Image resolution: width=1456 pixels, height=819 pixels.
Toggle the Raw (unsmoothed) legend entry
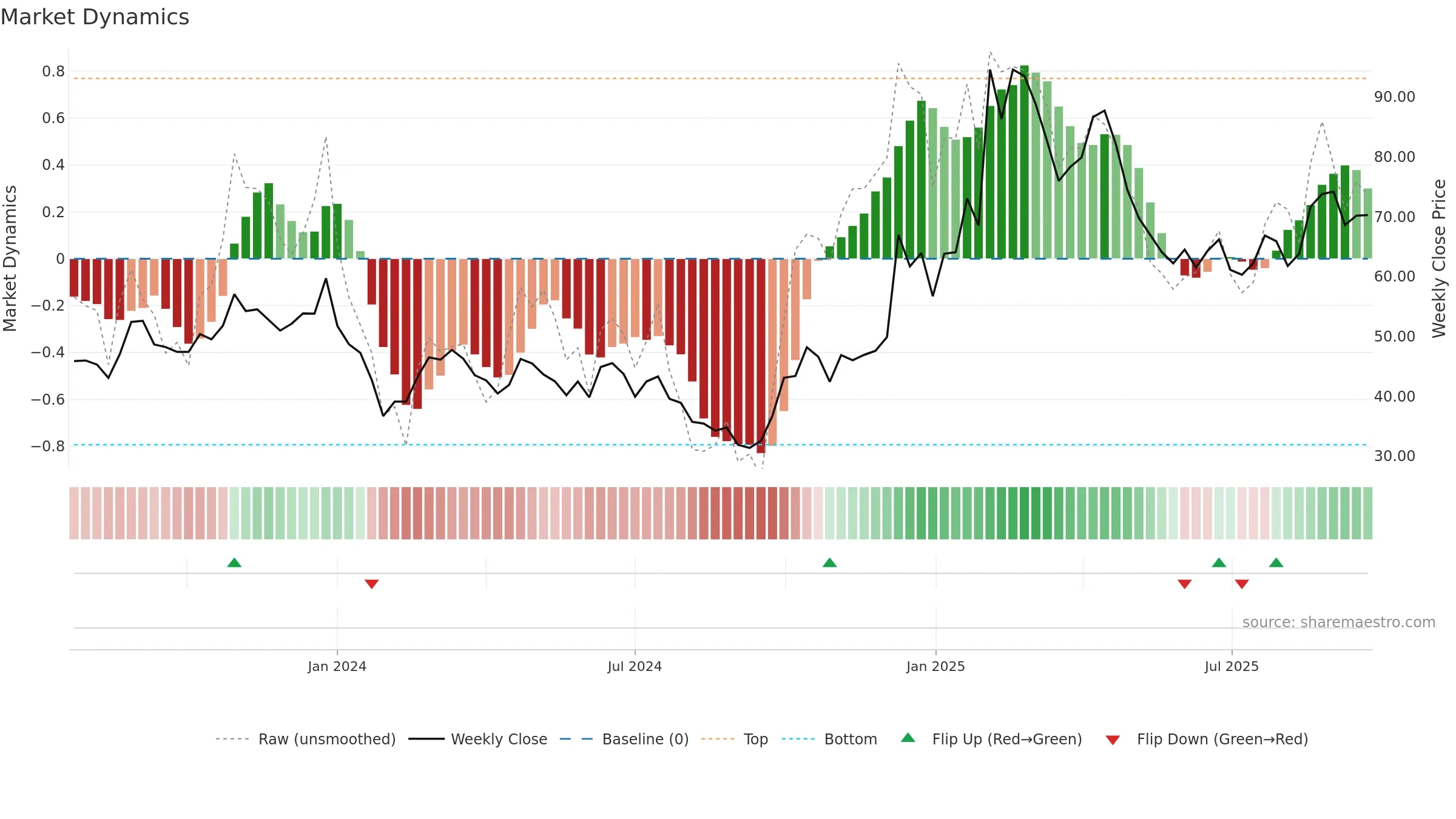(x=305, y=739)
